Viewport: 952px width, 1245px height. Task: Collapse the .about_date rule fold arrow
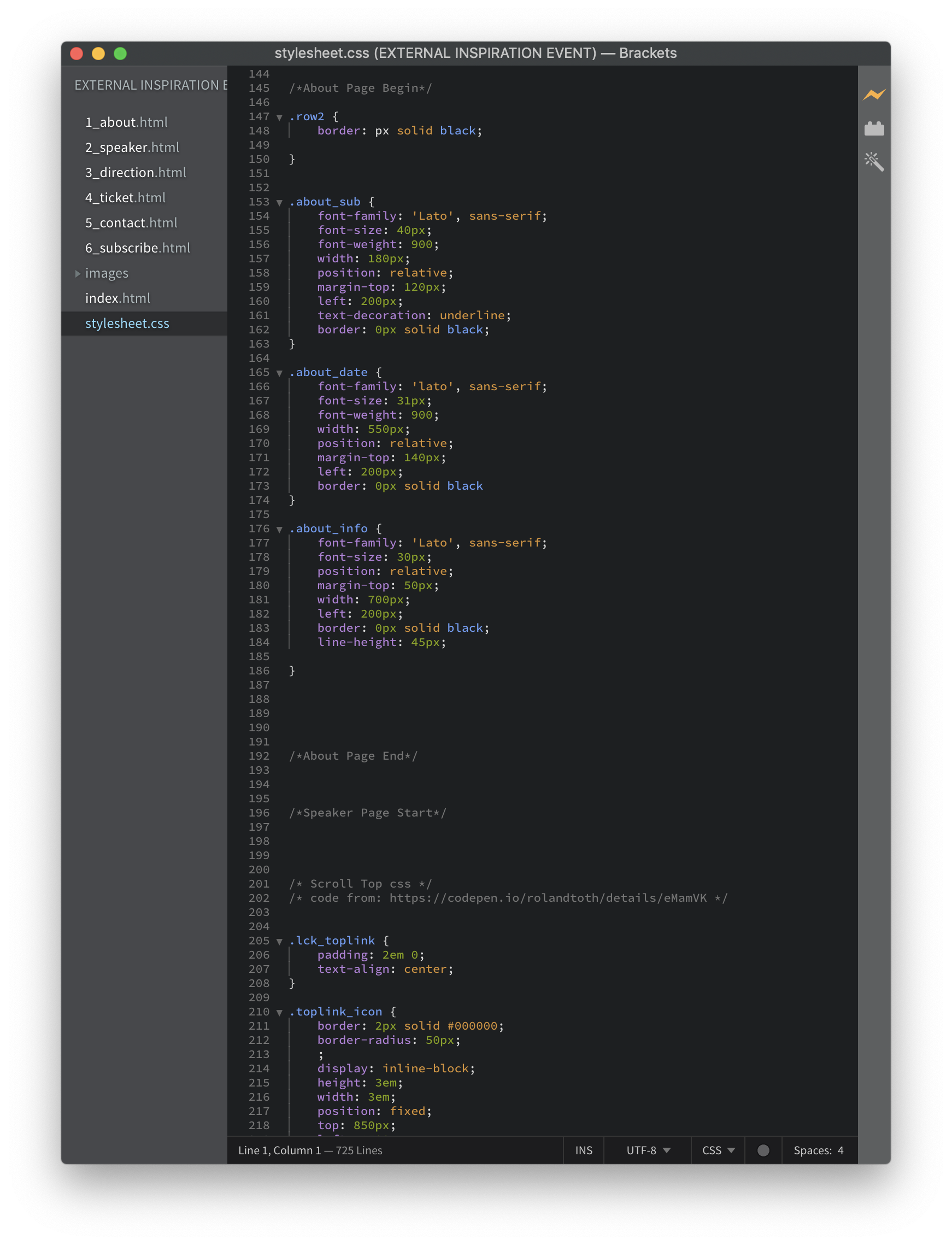click(279, 373)
